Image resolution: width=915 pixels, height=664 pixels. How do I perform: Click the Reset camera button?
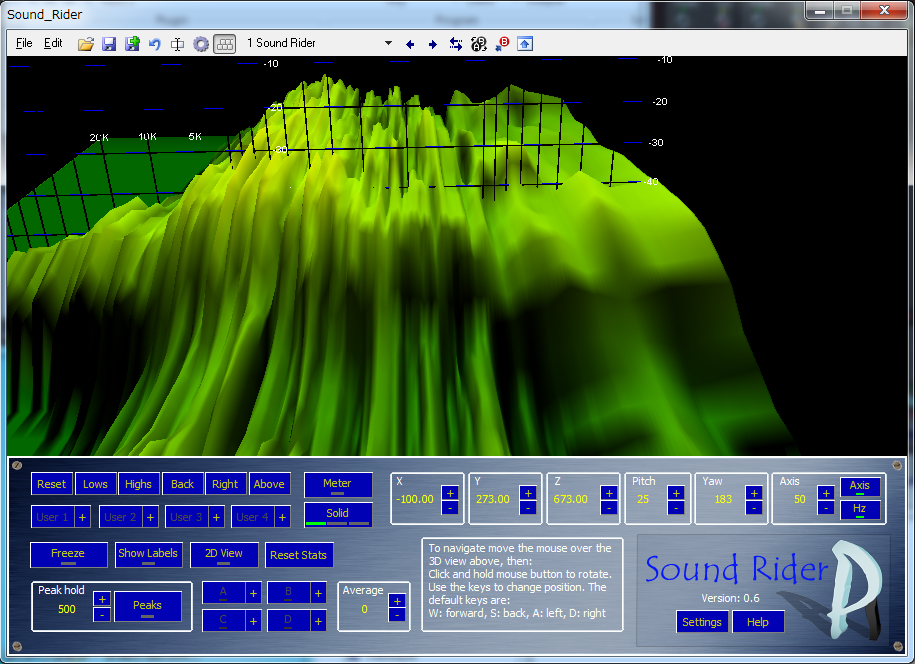pos(51,484)
